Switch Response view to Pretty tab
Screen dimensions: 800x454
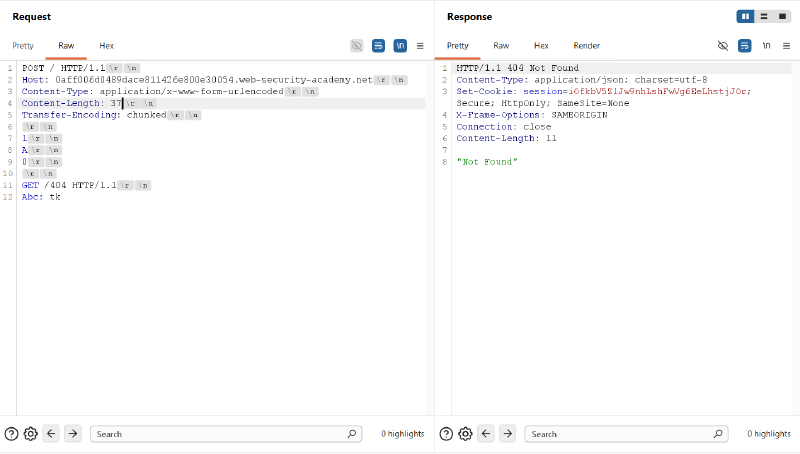458,46
